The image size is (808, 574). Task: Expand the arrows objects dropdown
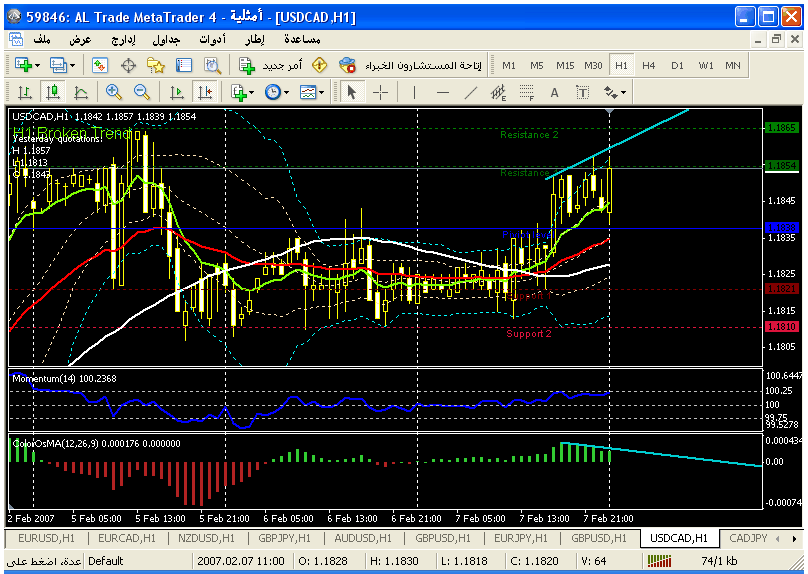click(x=624, y=92)
